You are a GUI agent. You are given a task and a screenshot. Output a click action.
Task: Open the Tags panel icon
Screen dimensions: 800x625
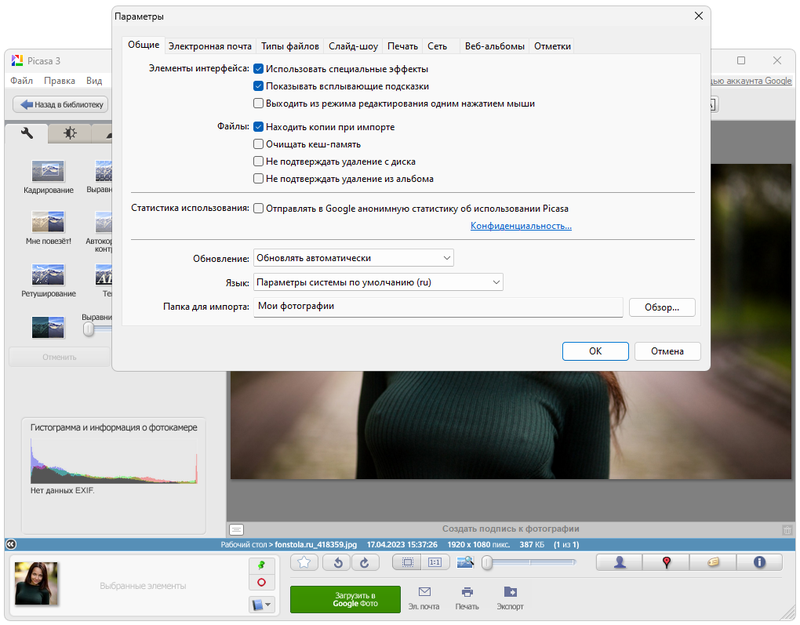713,562
